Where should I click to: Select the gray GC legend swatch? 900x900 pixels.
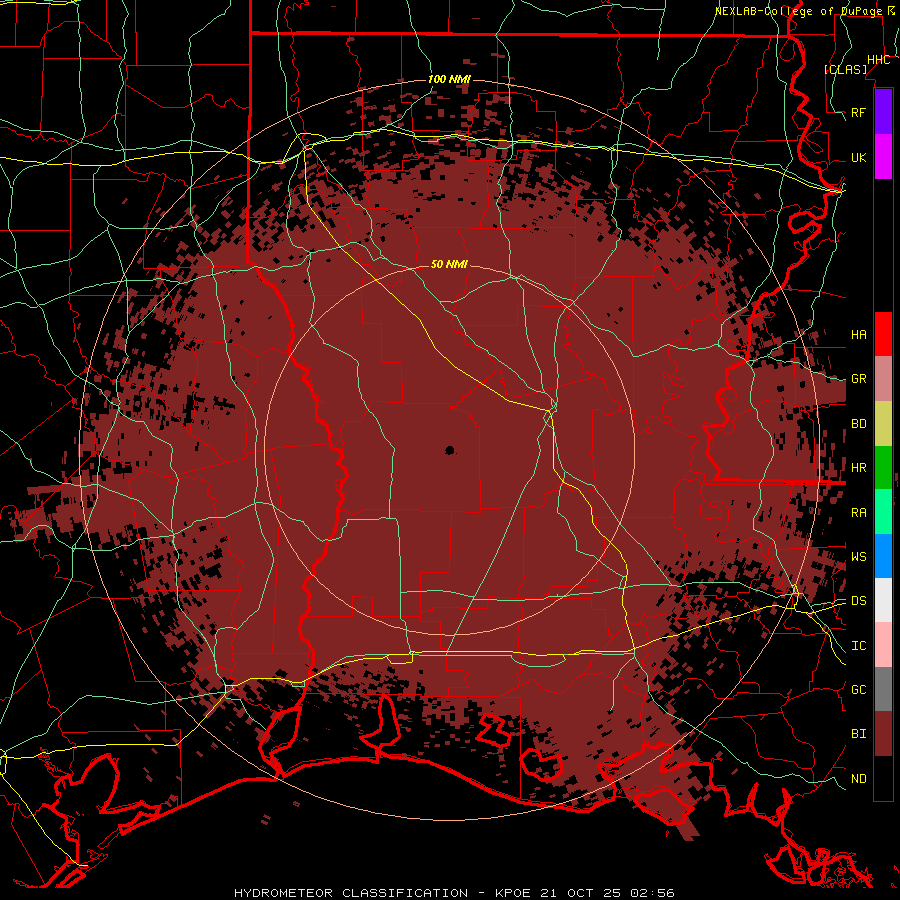click(x=883, y=689)
